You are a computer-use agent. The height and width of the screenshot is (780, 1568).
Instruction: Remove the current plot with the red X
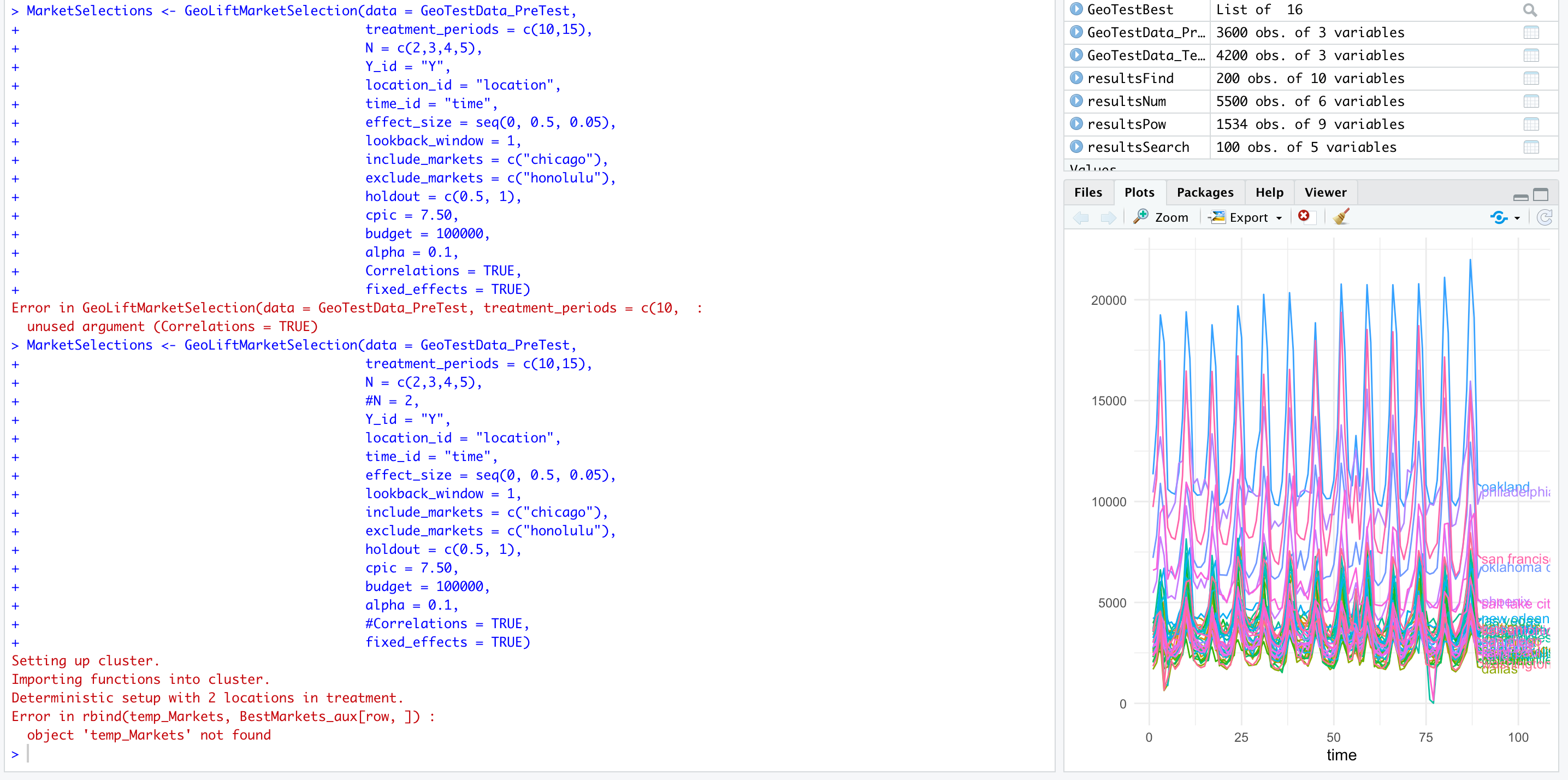[1304, 216]
